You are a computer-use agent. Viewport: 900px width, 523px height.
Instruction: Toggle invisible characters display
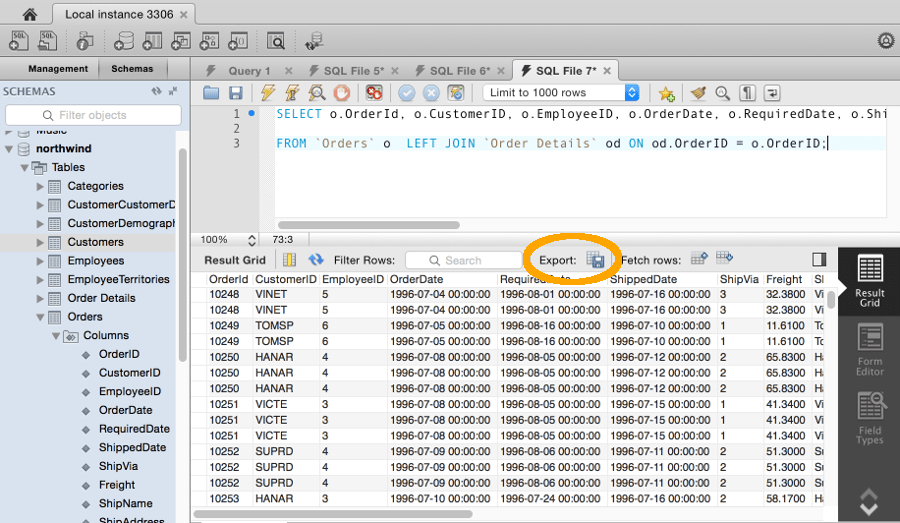click(747, 92)
